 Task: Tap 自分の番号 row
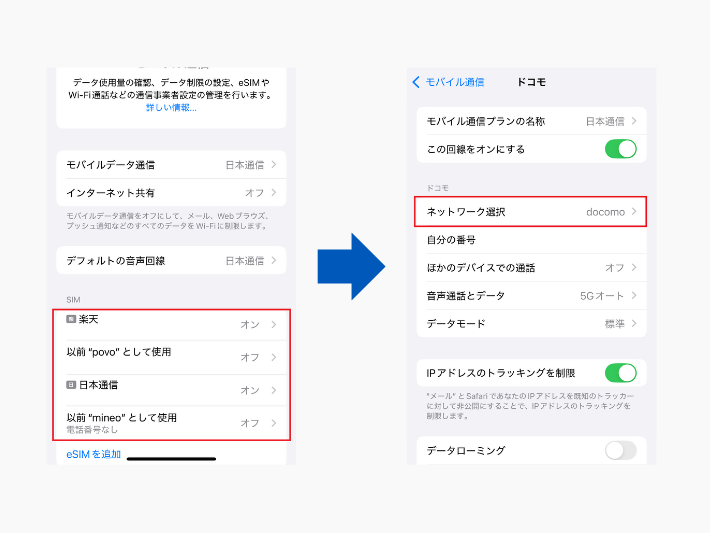point(531,240)
